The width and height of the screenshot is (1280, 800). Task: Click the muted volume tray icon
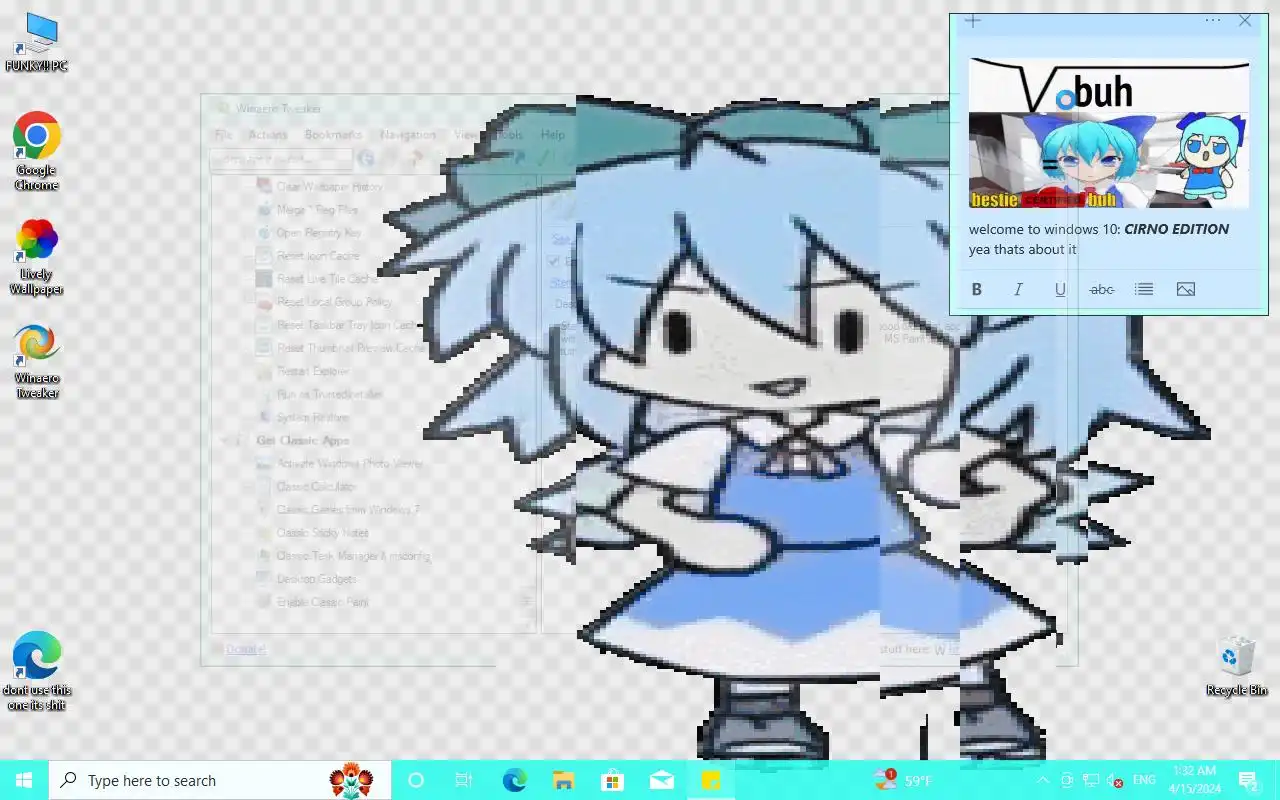click(x=1115, y=780)
